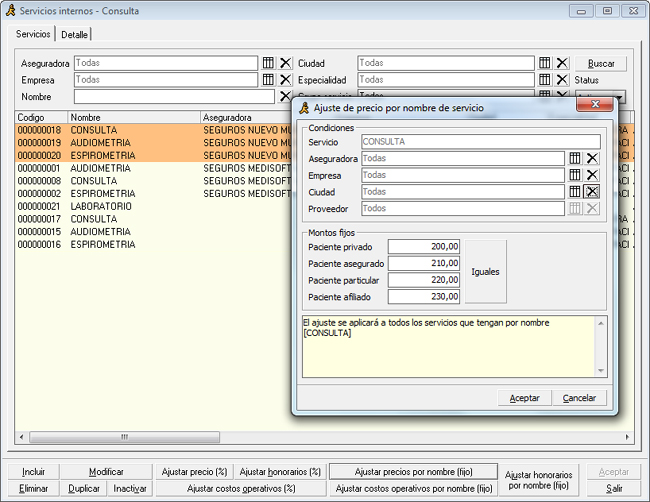The width and height of the screenshot is (650, 502).
Task: Click the Nombre search input field
Action: pyautogui.click(x=174, y=97)
